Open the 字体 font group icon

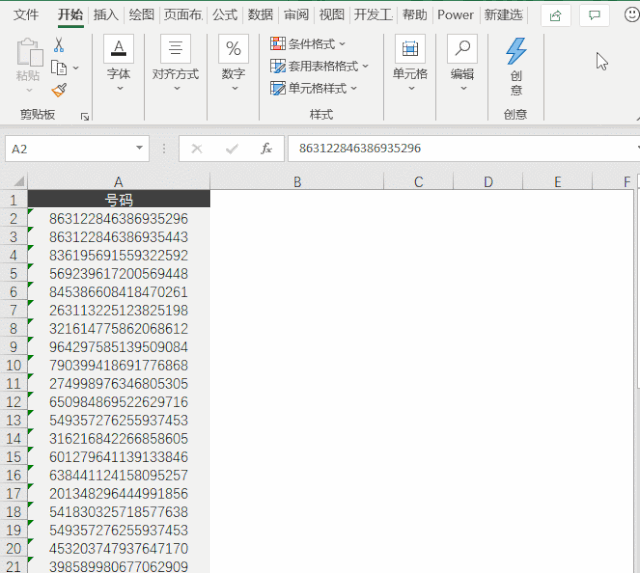pos(118,49)
